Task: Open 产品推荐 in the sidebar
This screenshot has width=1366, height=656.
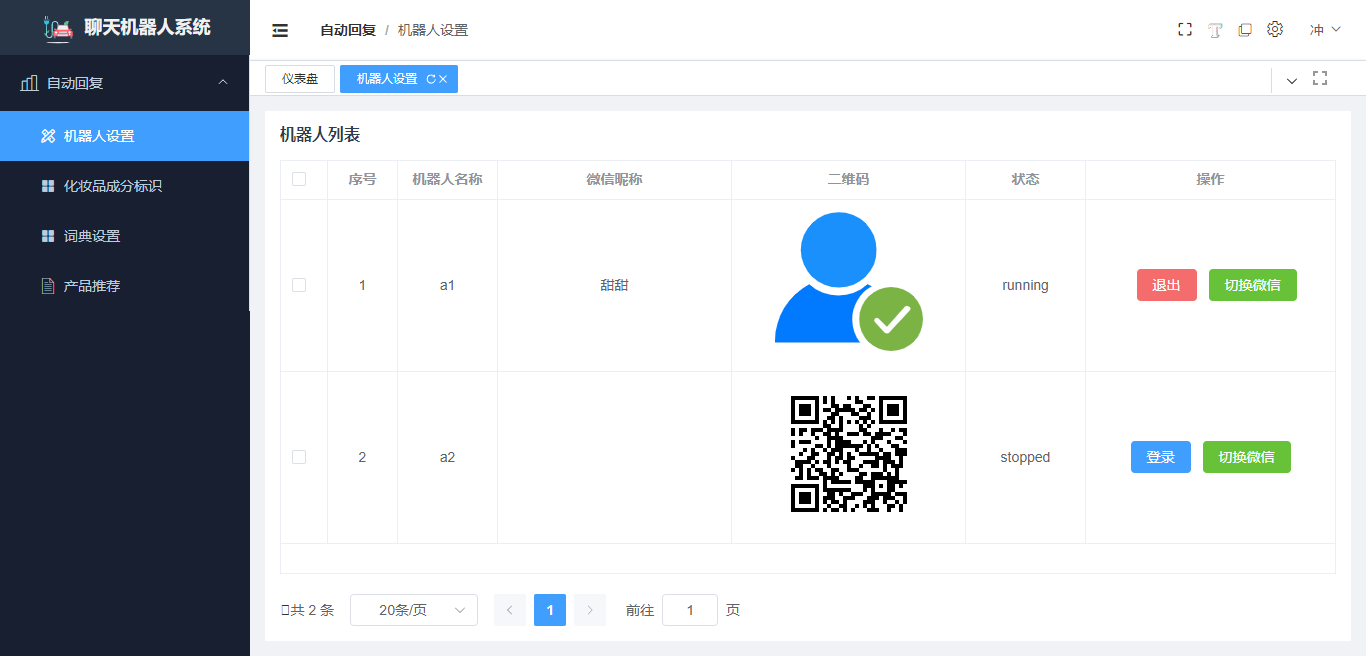Action: pos(124,286)
